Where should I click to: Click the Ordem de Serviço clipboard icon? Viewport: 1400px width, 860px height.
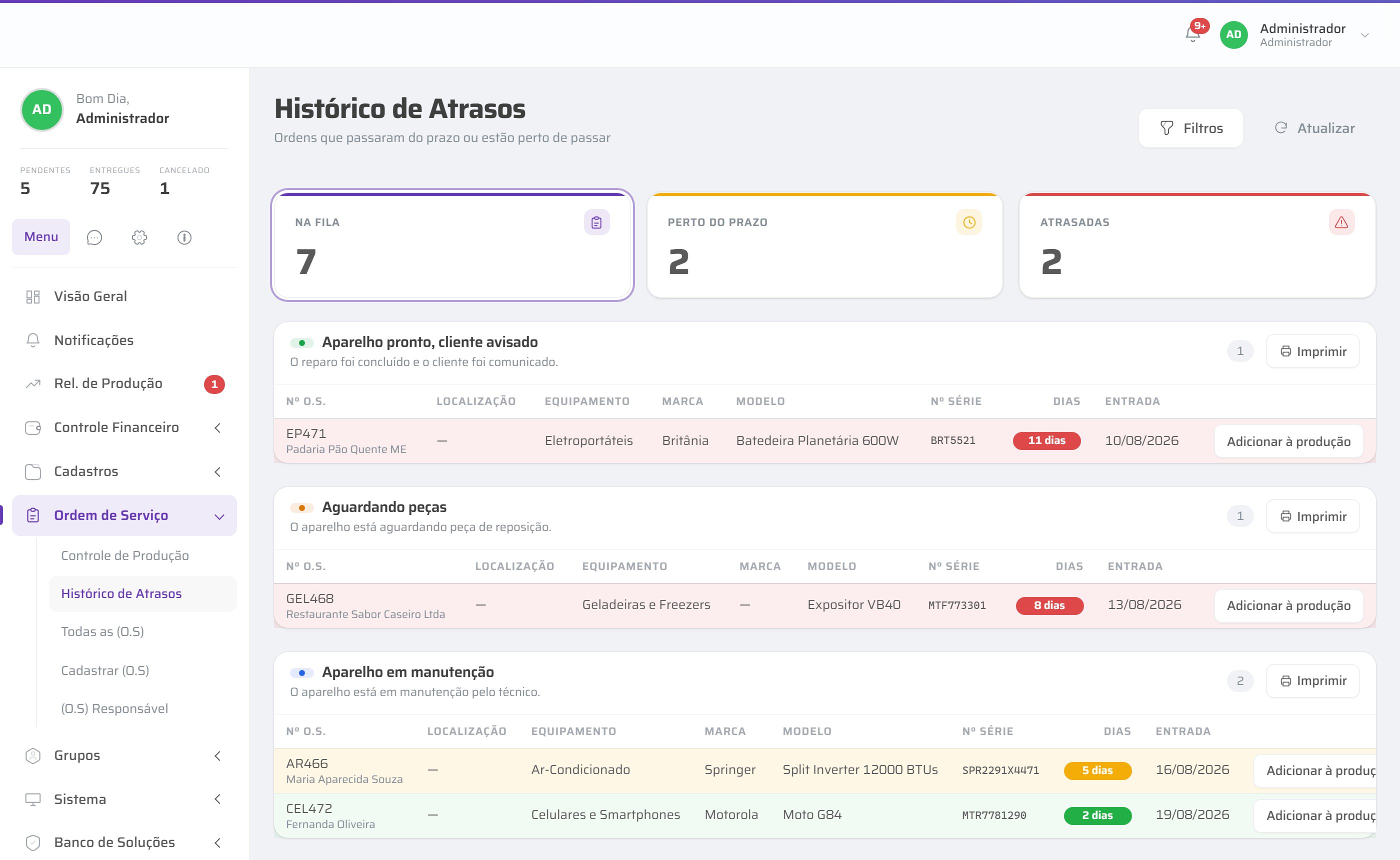33,515
